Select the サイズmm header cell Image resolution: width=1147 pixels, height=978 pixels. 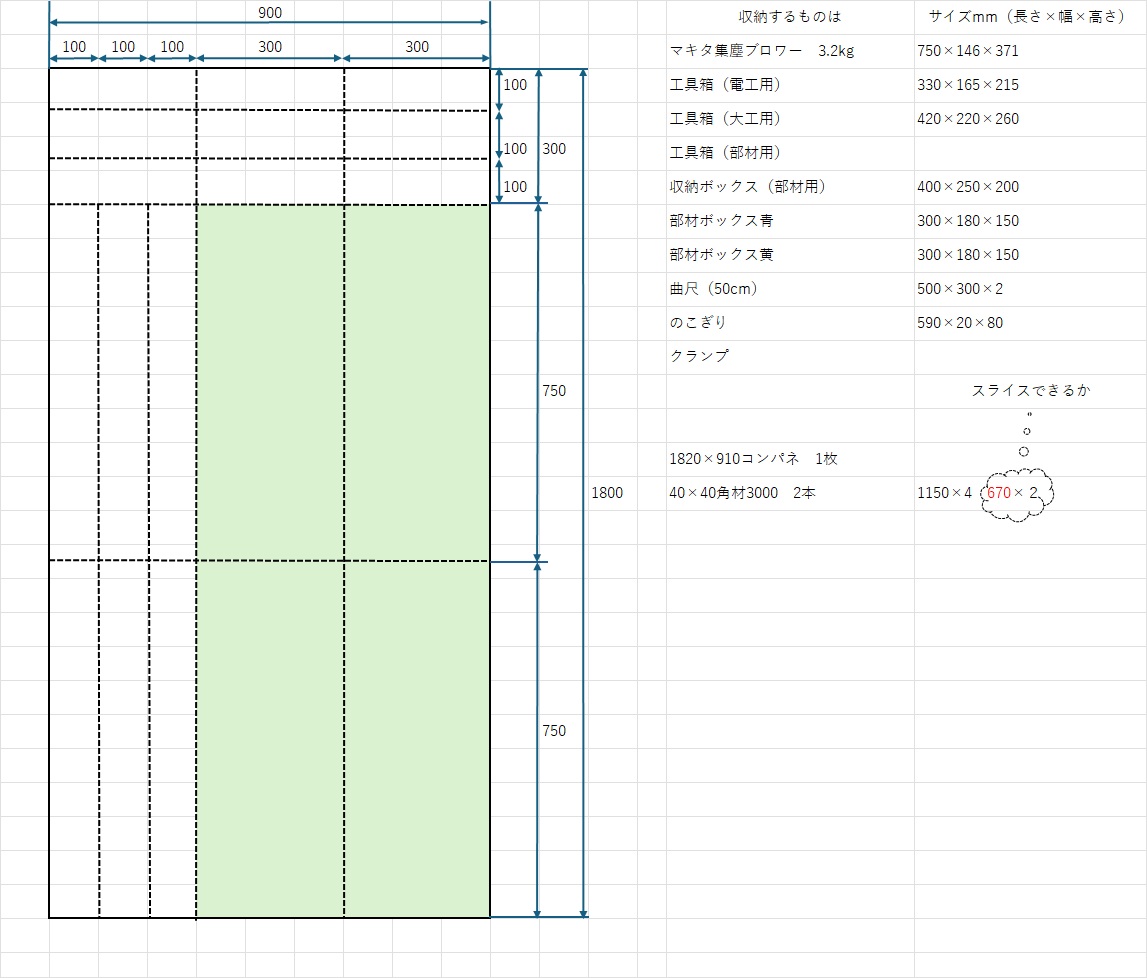pos(1027,17)
